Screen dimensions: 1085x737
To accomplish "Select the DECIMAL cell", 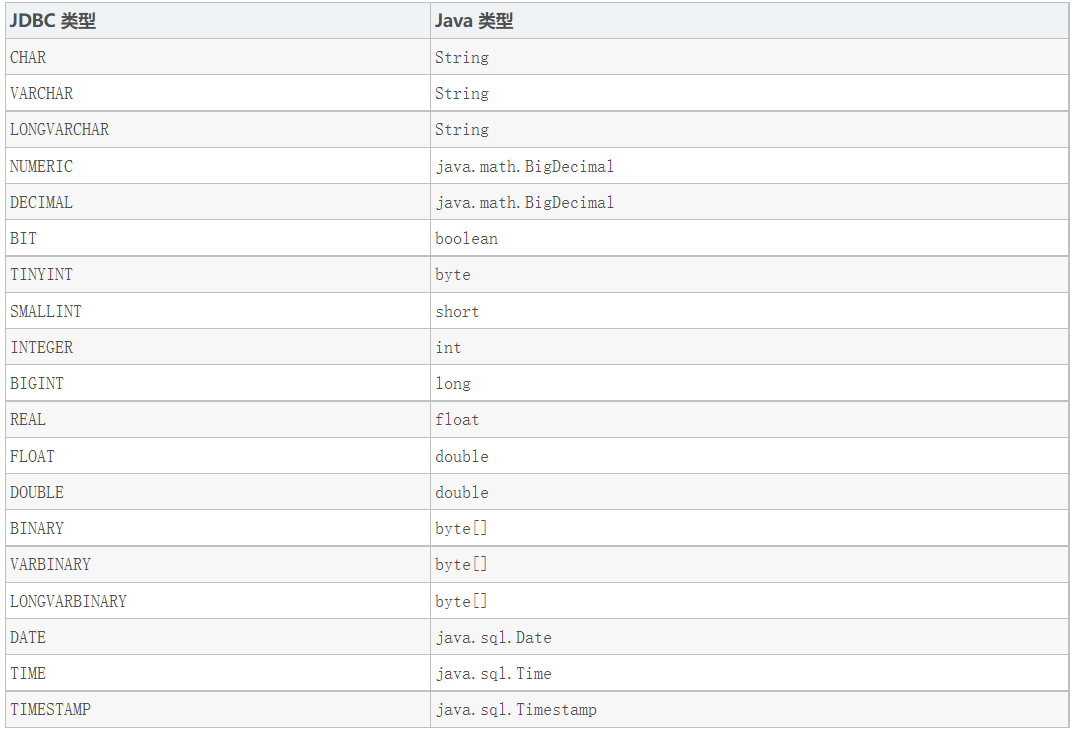I will 217,202.
